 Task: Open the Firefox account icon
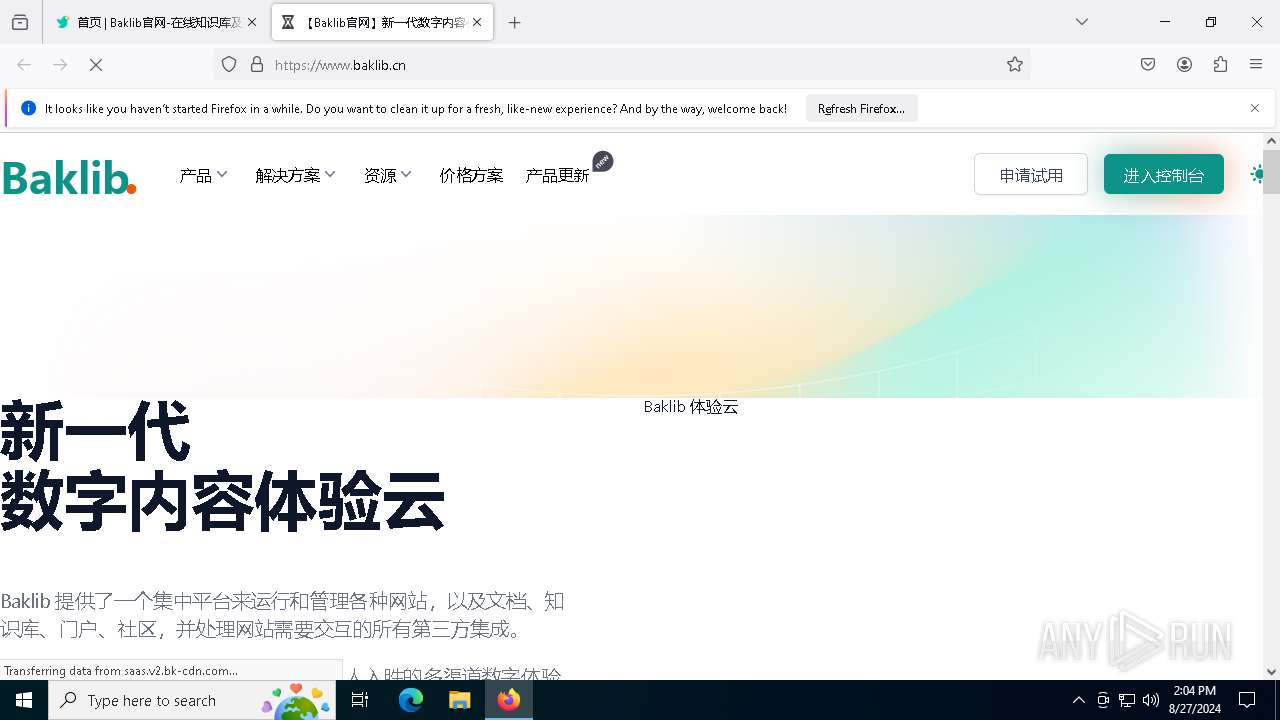point(1184,64)
